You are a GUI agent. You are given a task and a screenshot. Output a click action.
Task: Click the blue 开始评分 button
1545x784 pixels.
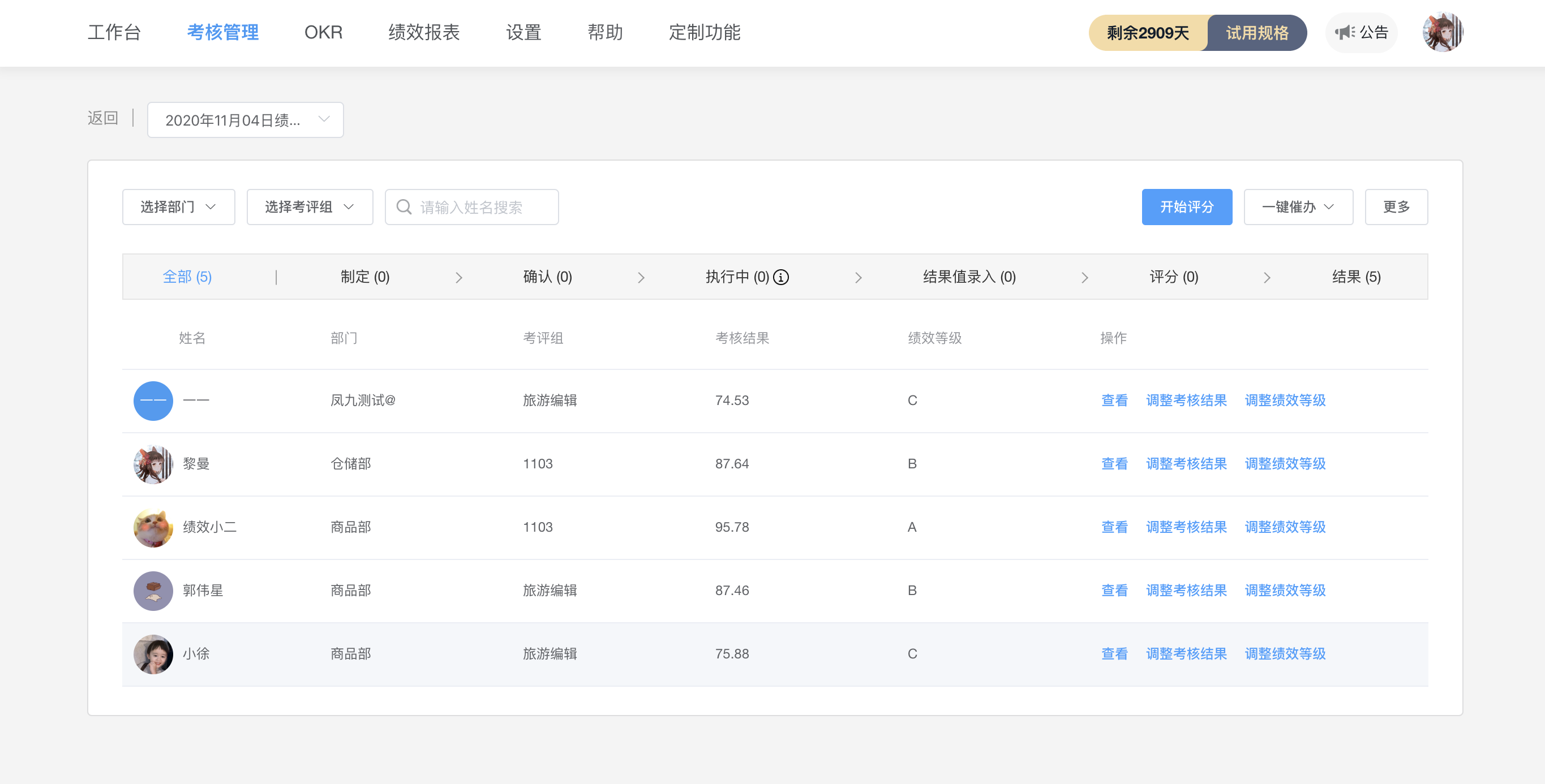point(1187,207)
